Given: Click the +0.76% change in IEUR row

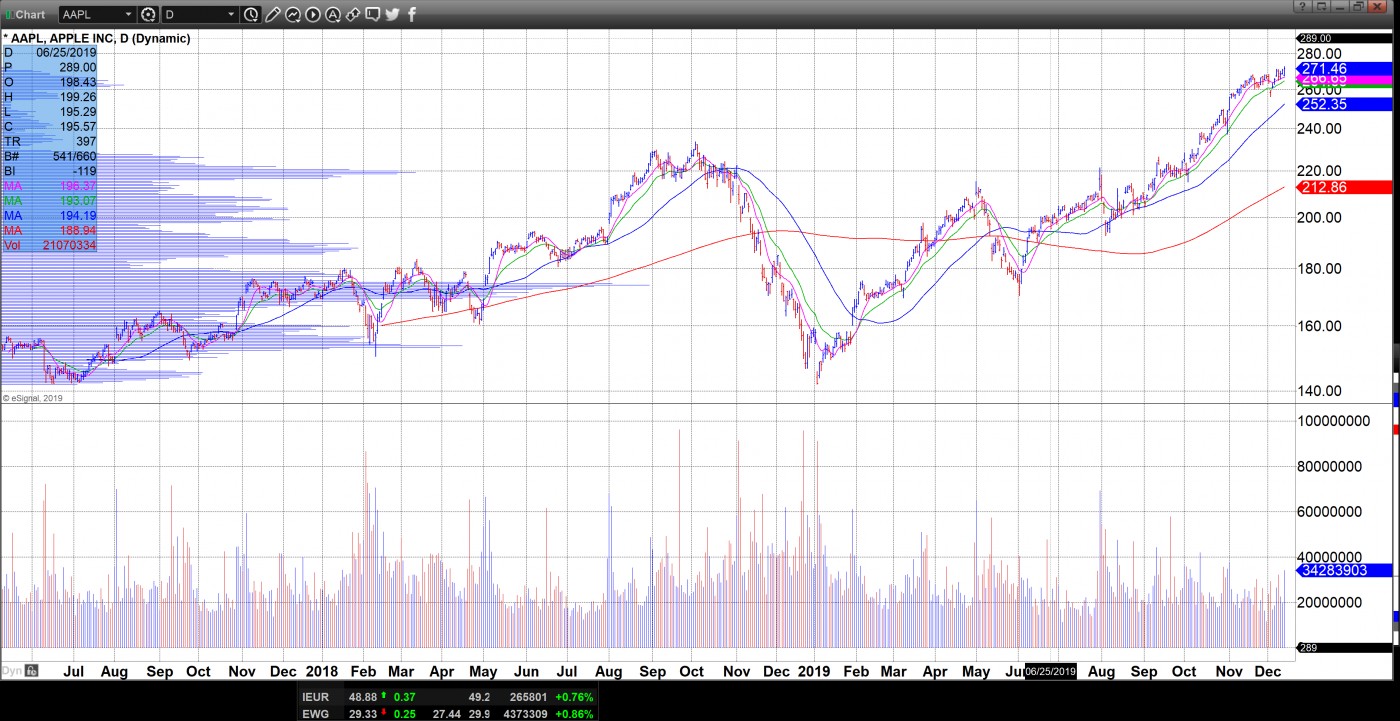Looking at the screenshot, I should point(575,696).
